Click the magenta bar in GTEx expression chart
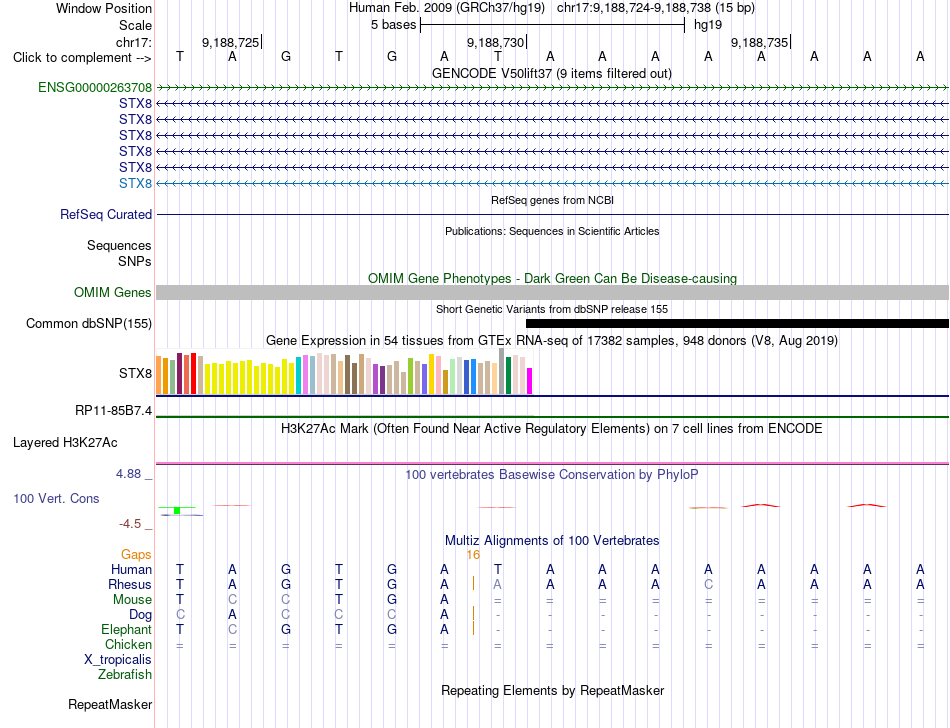950x728 pixels. click(x=530, y=381)
